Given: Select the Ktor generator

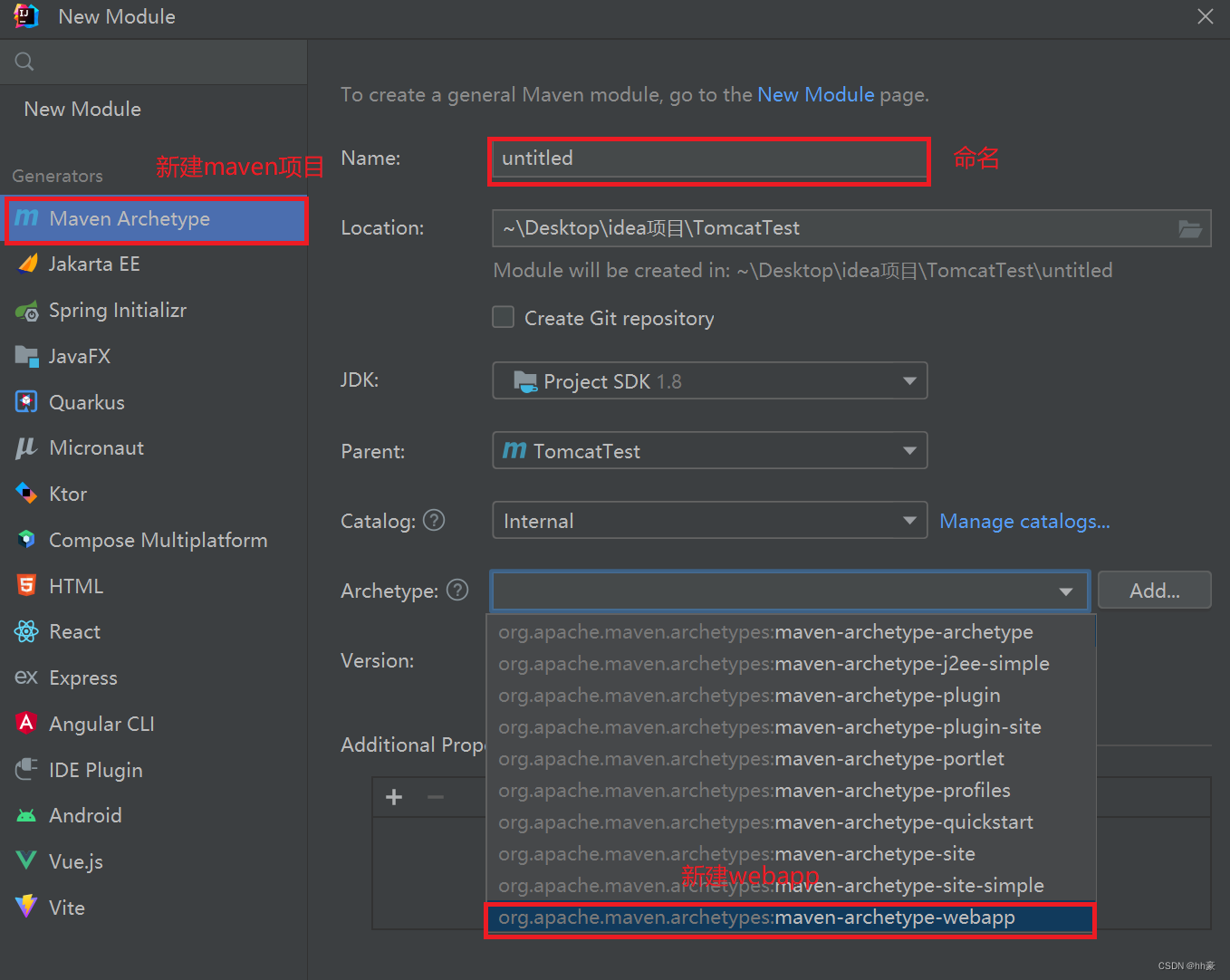Looking at the screenshot, I should tap(154, 494).
